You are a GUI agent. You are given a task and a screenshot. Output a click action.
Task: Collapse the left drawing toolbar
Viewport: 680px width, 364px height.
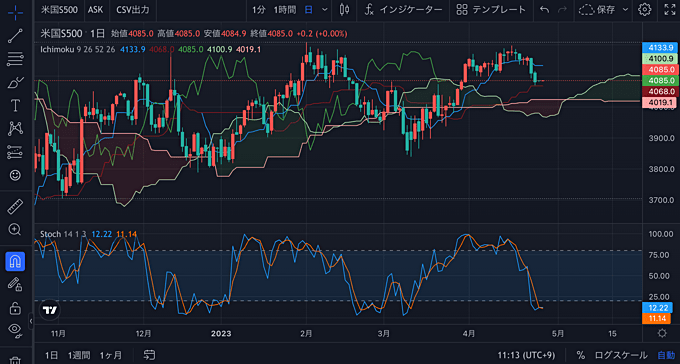click(30, 321)
